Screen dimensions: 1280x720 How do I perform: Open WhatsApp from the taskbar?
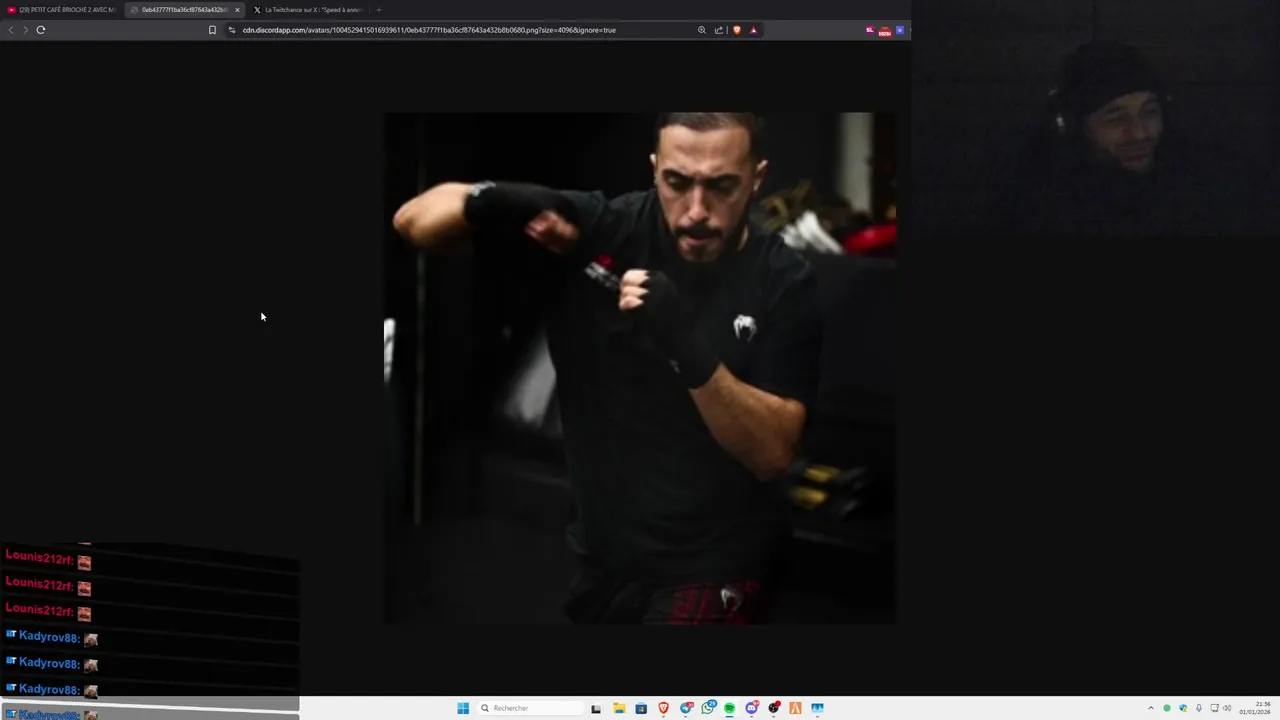click(x=708, y=708)
